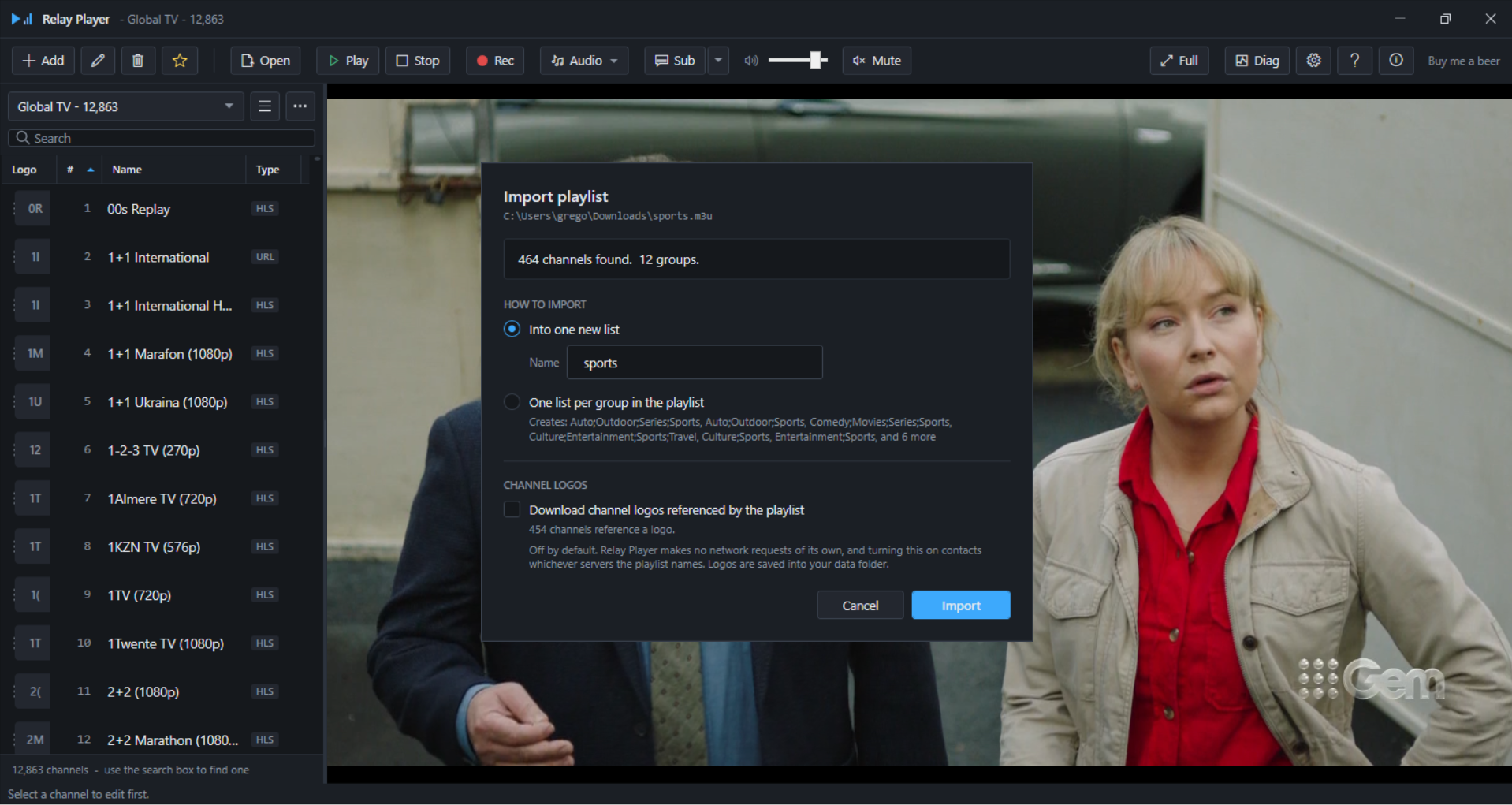Open the Diag diagnostics panel
Viewport: 1512px width, 805px height.
(x=1257, y=61)
